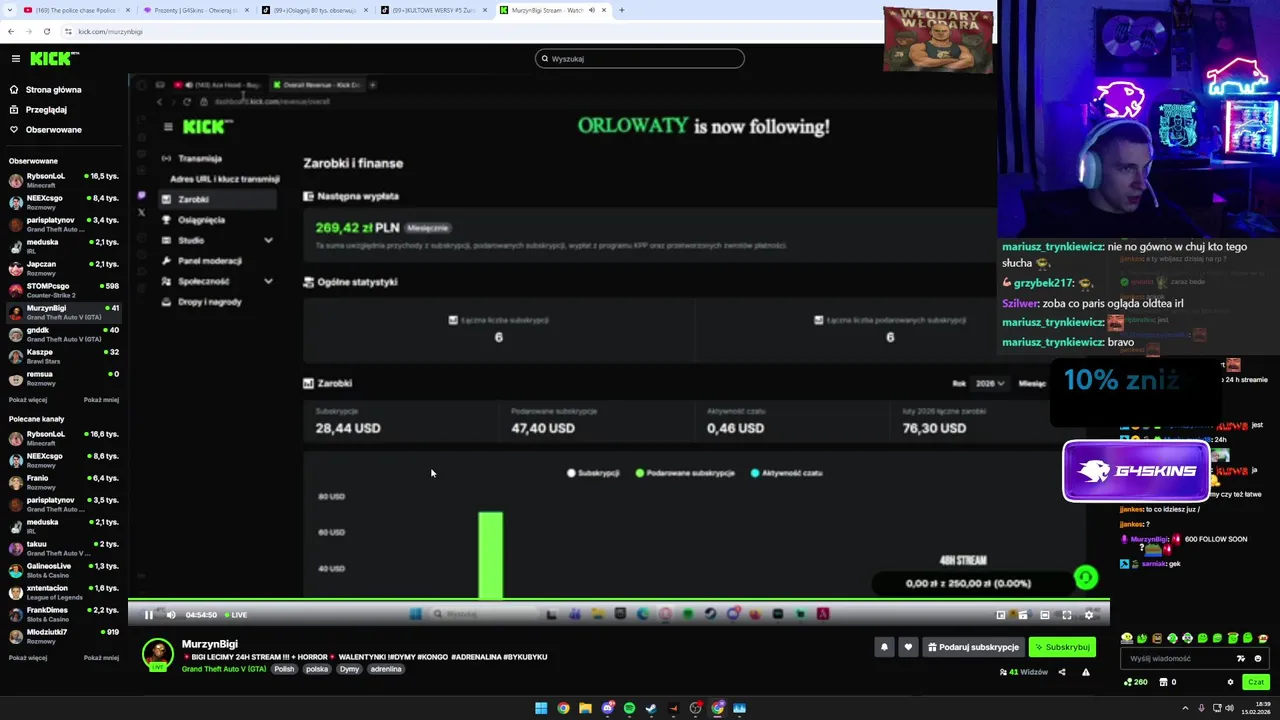The height and width of the screenshot is (720, 1280).
Task: Open gnddk channel in sidebar
Action: pos(64,334)
